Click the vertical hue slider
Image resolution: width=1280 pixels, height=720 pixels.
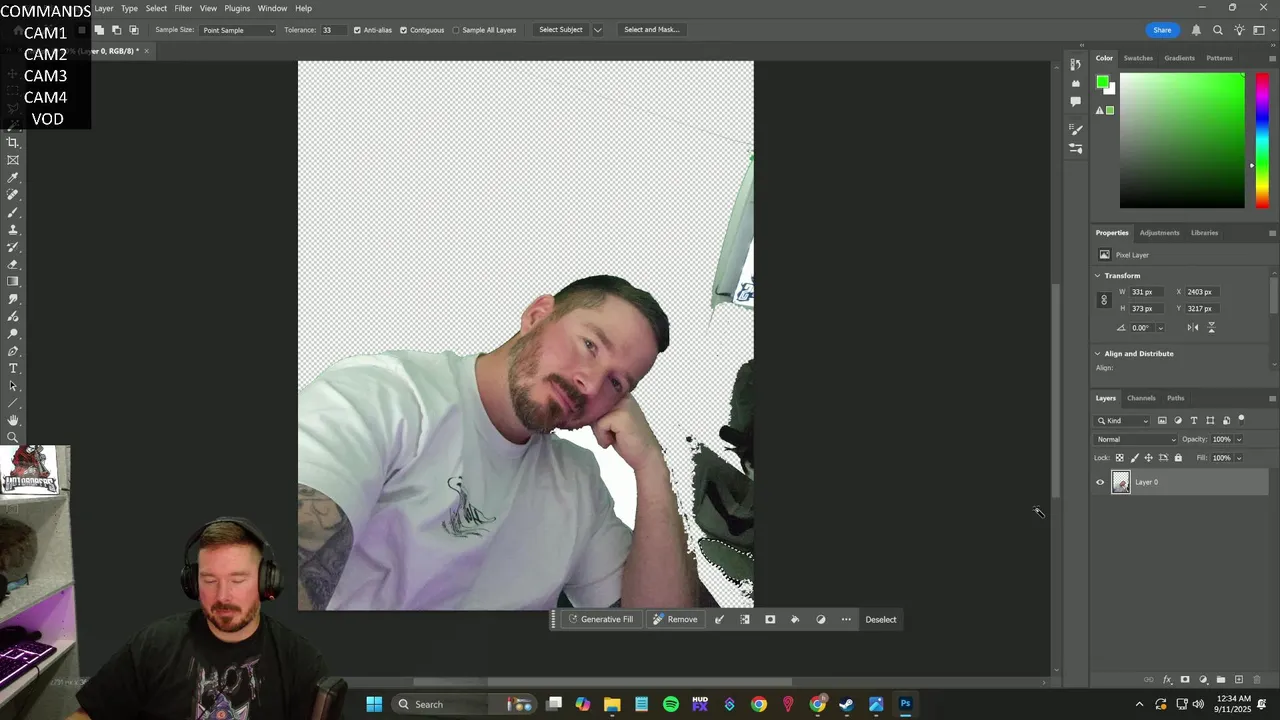tap(1261, 140)
